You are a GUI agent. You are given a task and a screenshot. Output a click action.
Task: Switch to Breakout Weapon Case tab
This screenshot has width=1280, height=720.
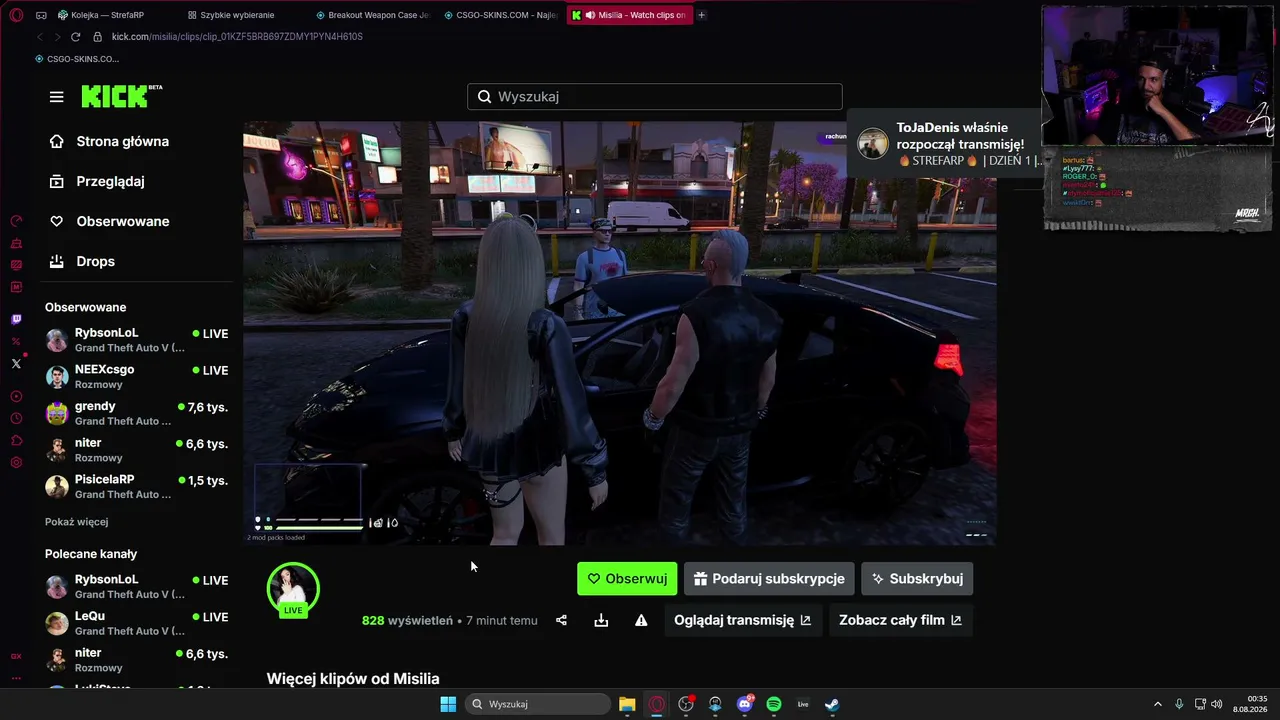[372, 15]
